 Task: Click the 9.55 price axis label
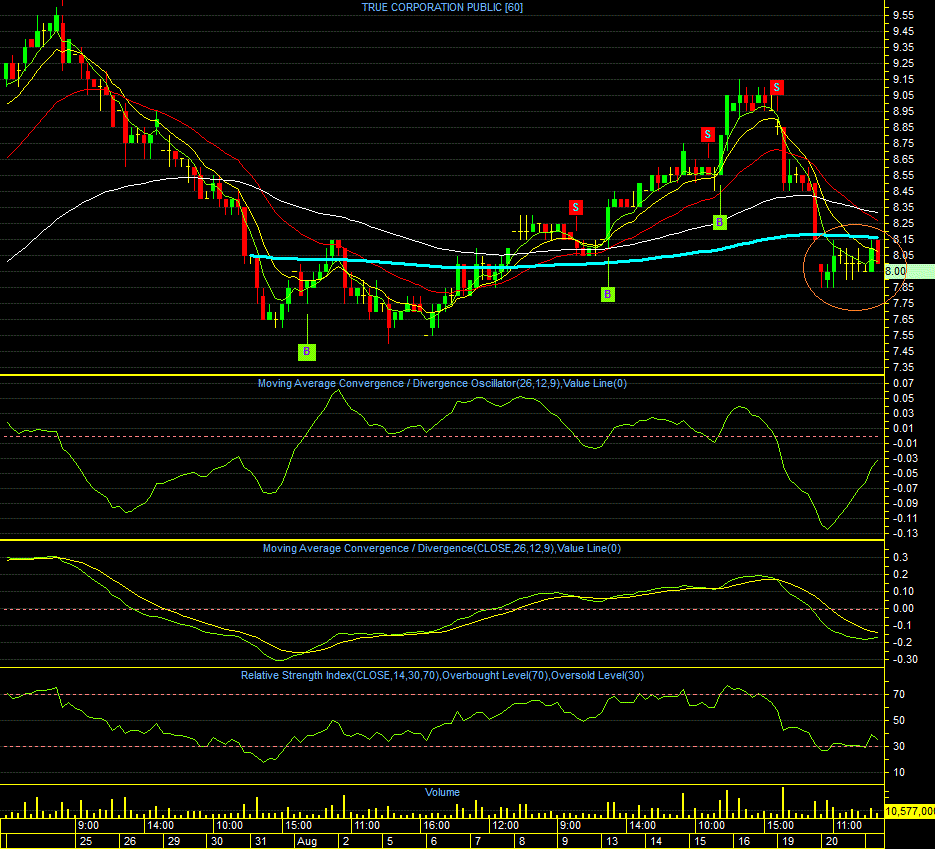pos(903,16)
